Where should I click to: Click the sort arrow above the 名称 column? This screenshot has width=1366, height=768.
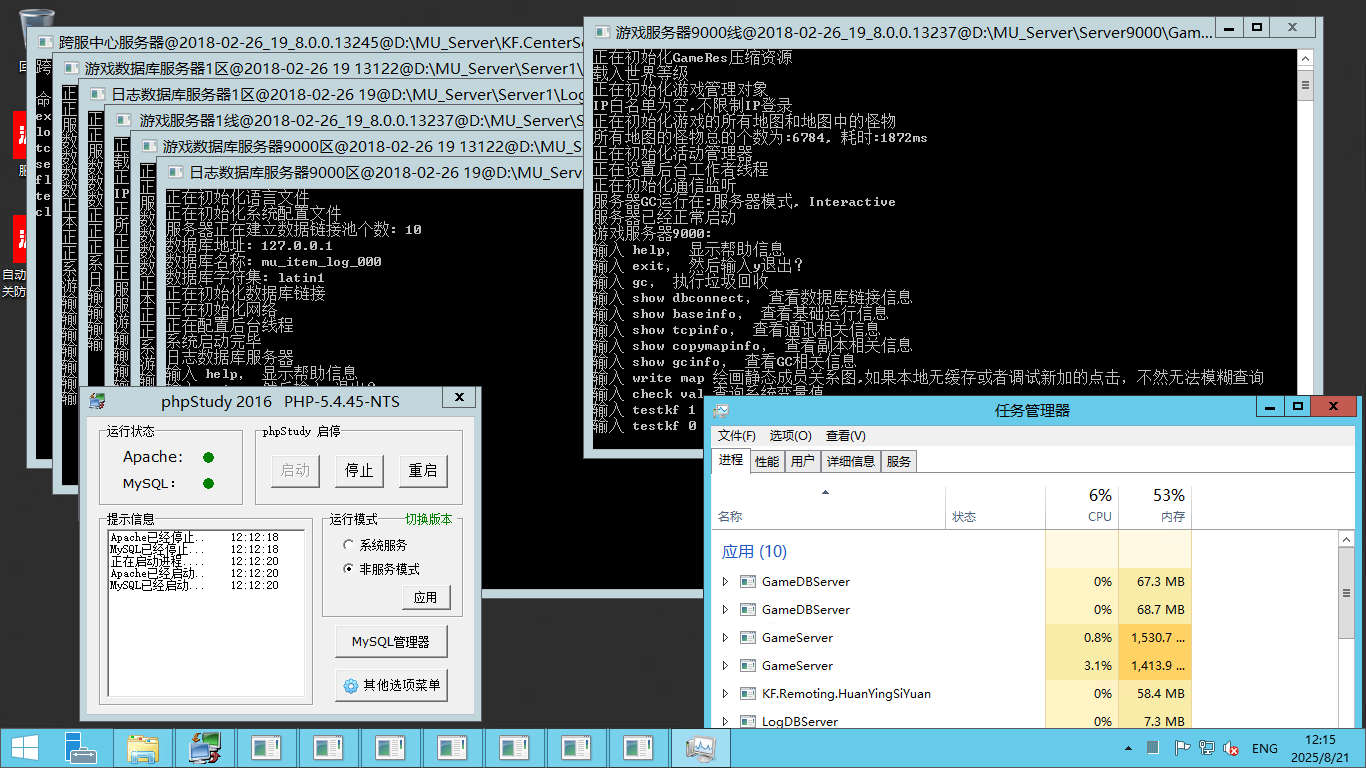(x=825, y=493)
